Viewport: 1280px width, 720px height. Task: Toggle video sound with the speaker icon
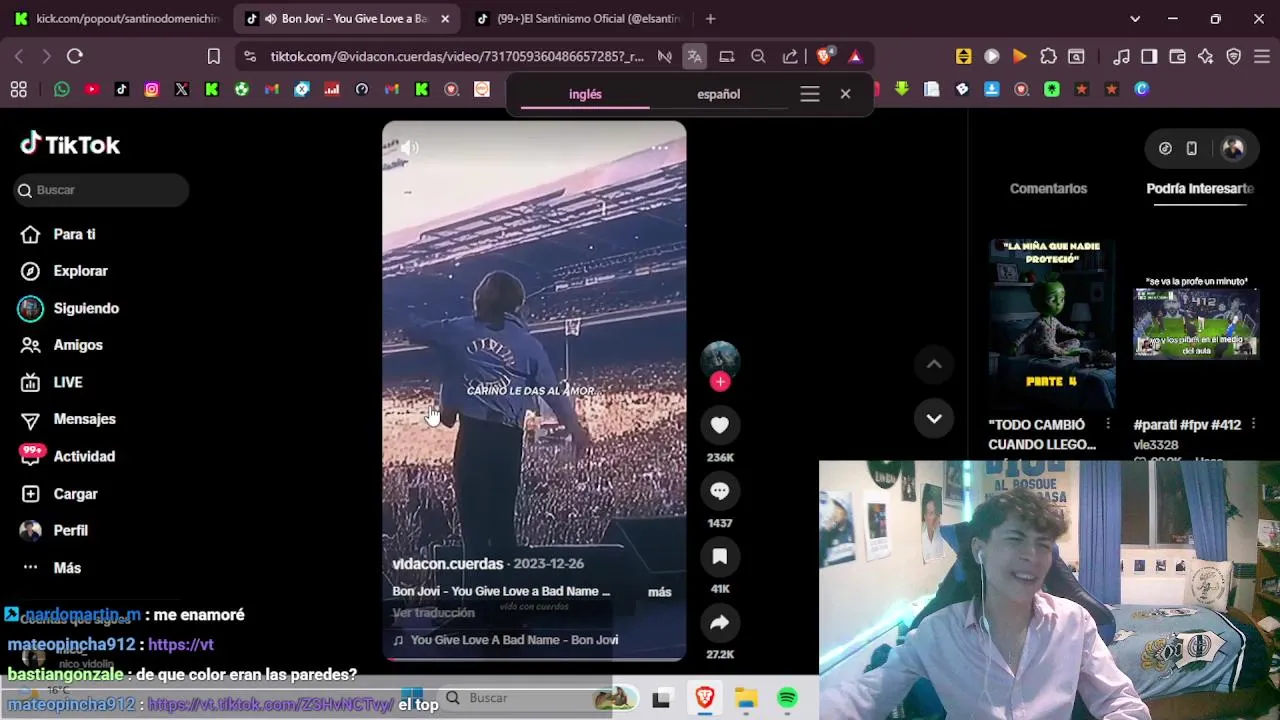(x=409, y=148)
